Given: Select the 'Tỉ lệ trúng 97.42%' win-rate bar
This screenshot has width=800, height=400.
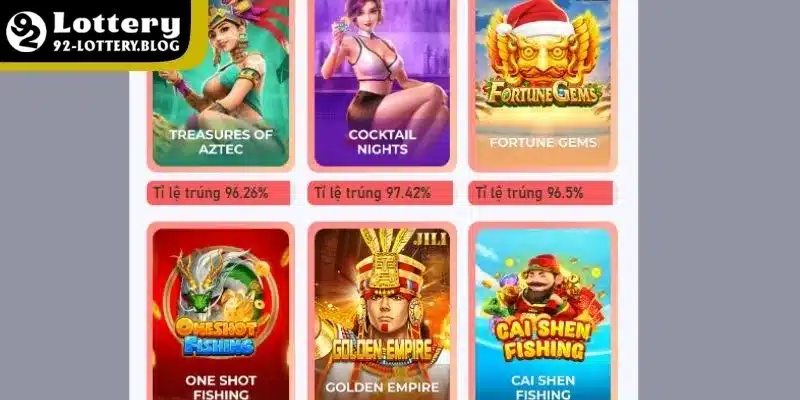Looking at the screenshot, I should (380, 193).
